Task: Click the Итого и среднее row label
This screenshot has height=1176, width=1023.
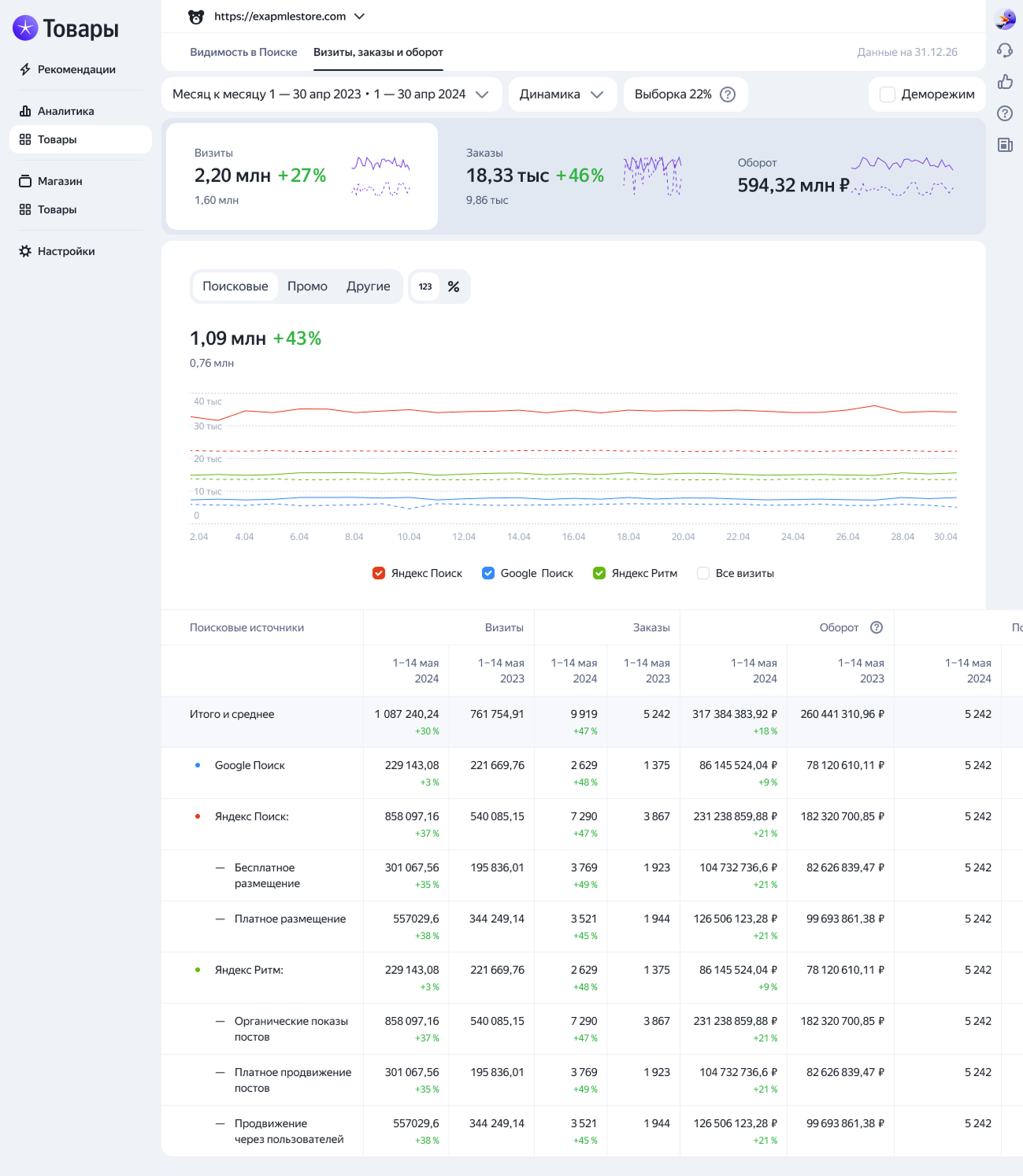Action: 232,714
